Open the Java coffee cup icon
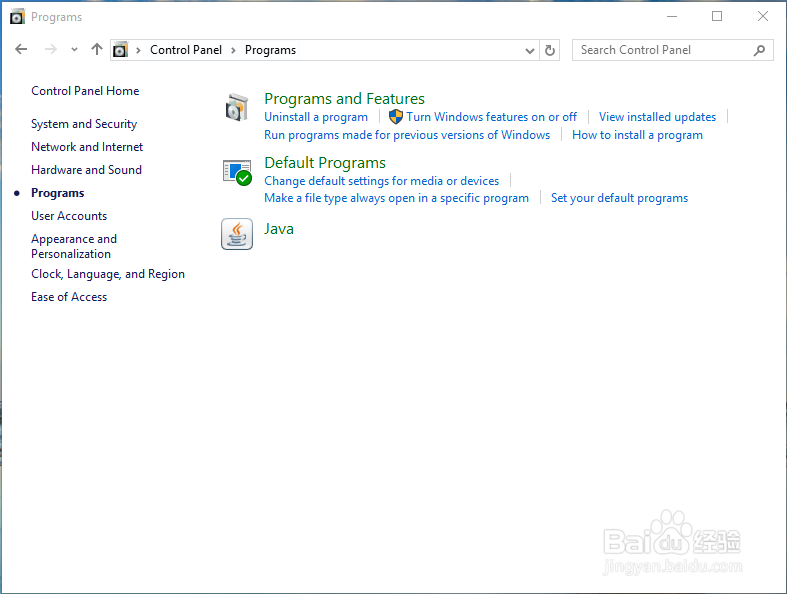The height and width of the screenshot is (594, 787). click(237, 234)
